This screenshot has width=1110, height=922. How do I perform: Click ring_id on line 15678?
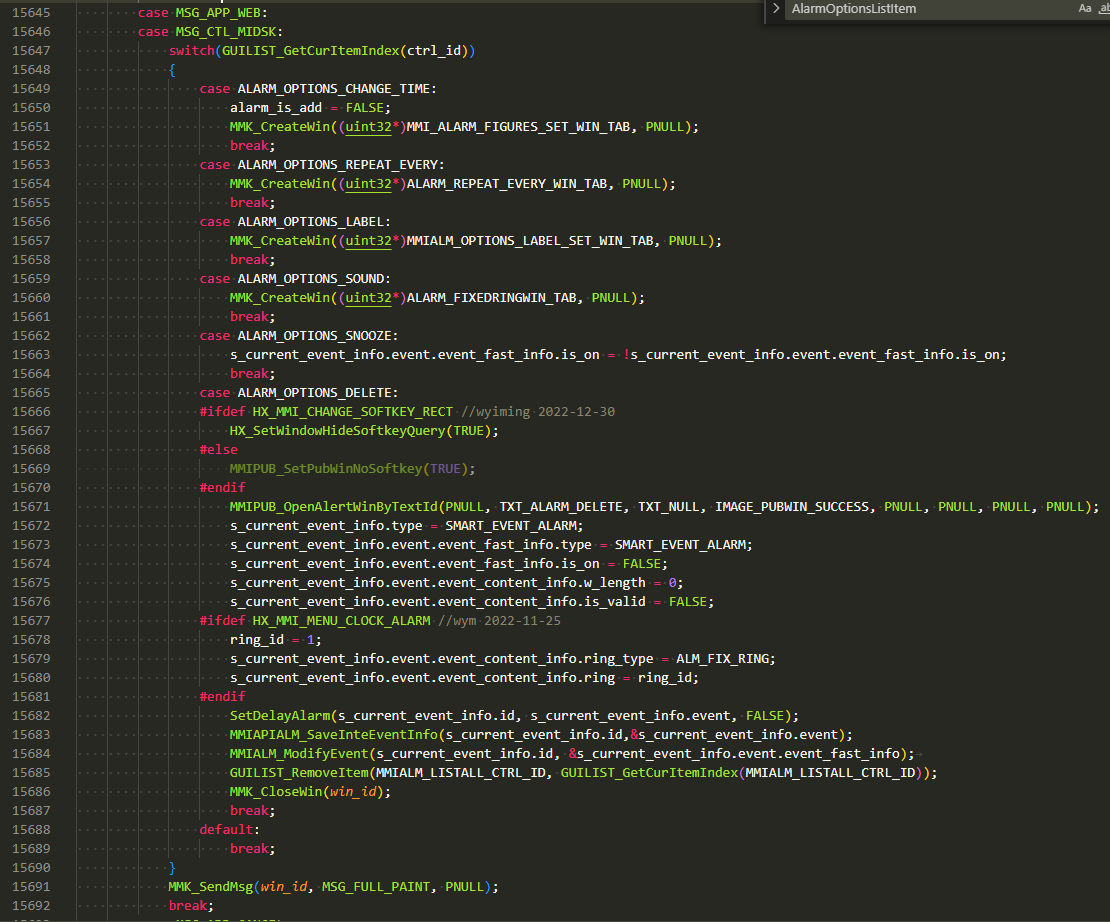[x=256, y=640]
